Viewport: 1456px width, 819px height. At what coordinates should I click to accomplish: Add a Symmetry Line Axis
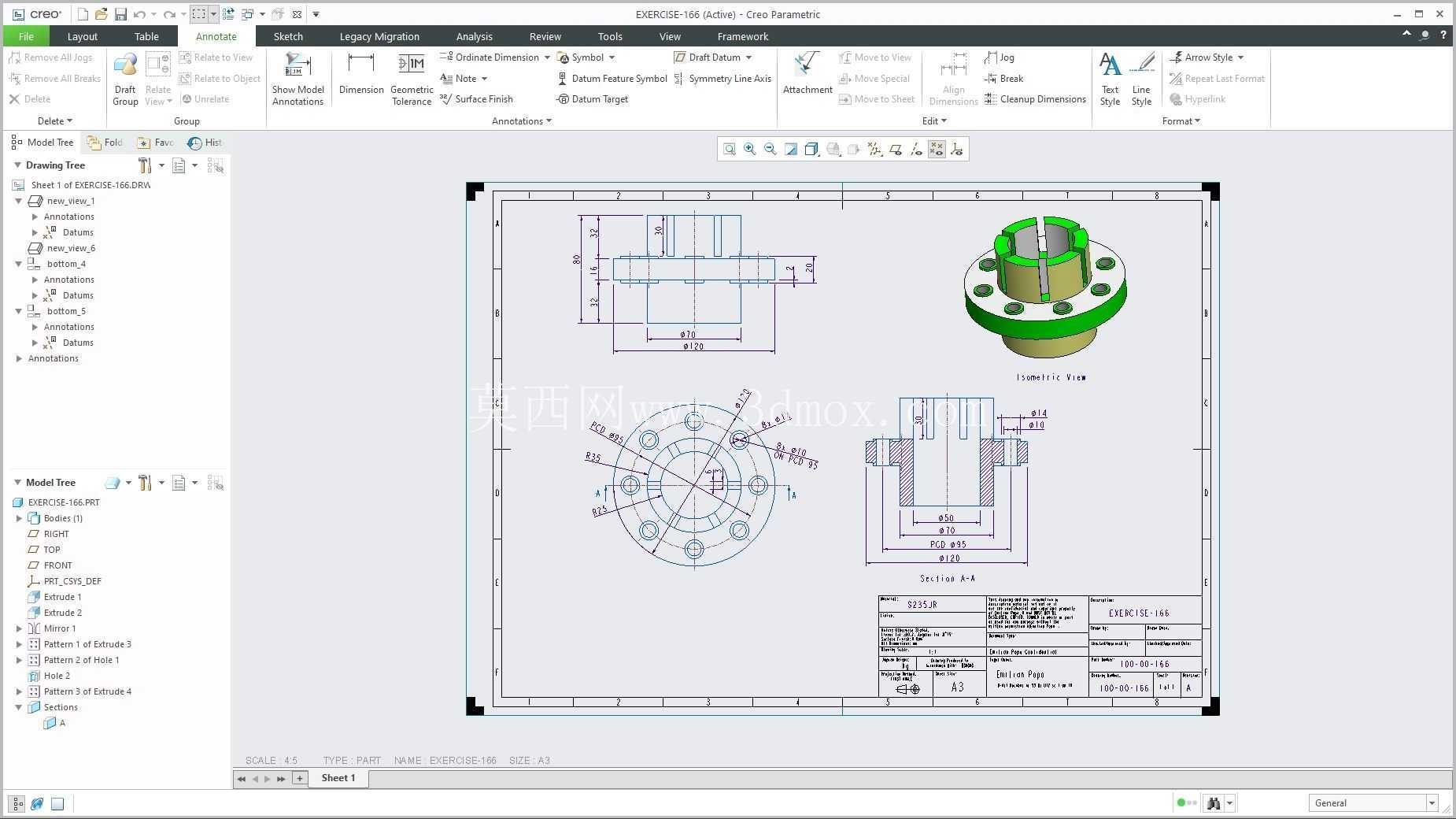(722, 79)
